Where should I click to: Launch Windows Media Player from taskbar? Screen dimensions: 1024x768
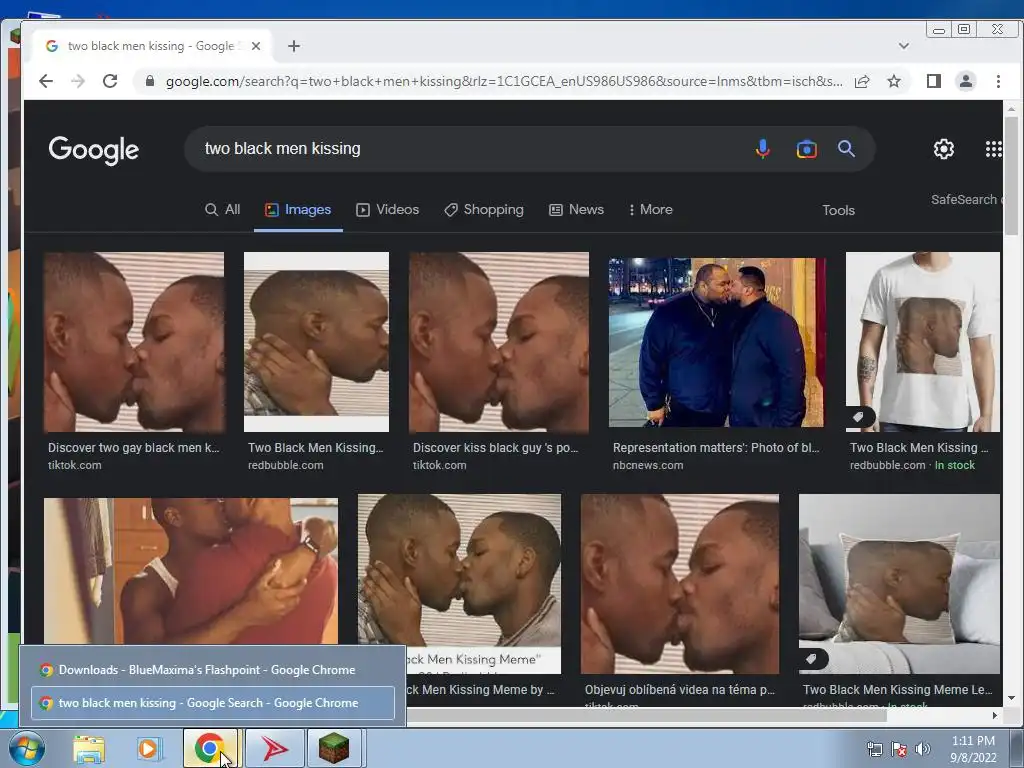(x=149, y=748)
